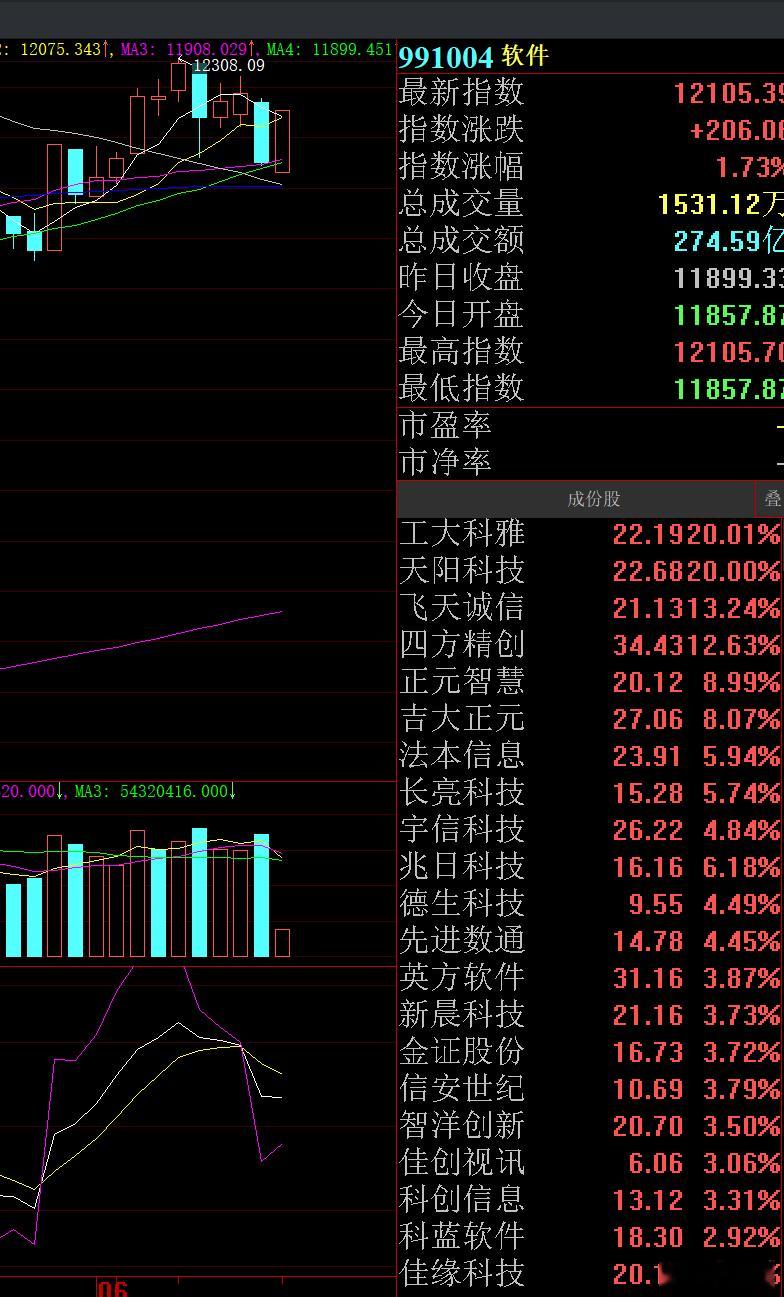
Task: Select the 佳创视讯 row
Action: (x=590, y=1163)
